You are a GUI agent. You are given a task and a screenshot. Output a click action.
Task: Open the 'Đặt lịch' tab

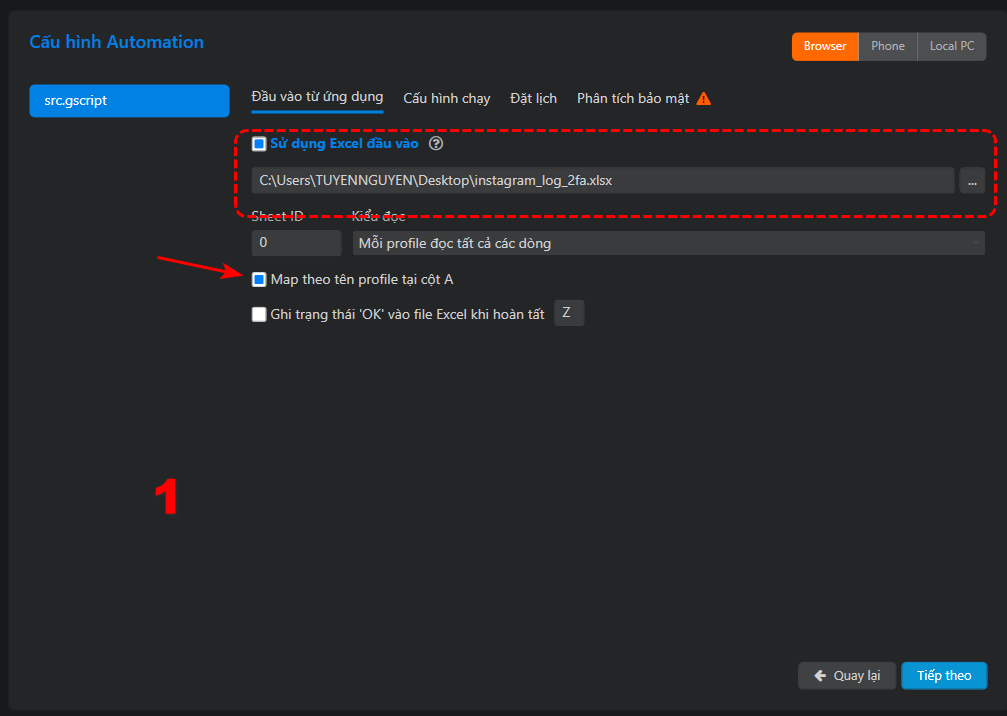coord(533,99)
